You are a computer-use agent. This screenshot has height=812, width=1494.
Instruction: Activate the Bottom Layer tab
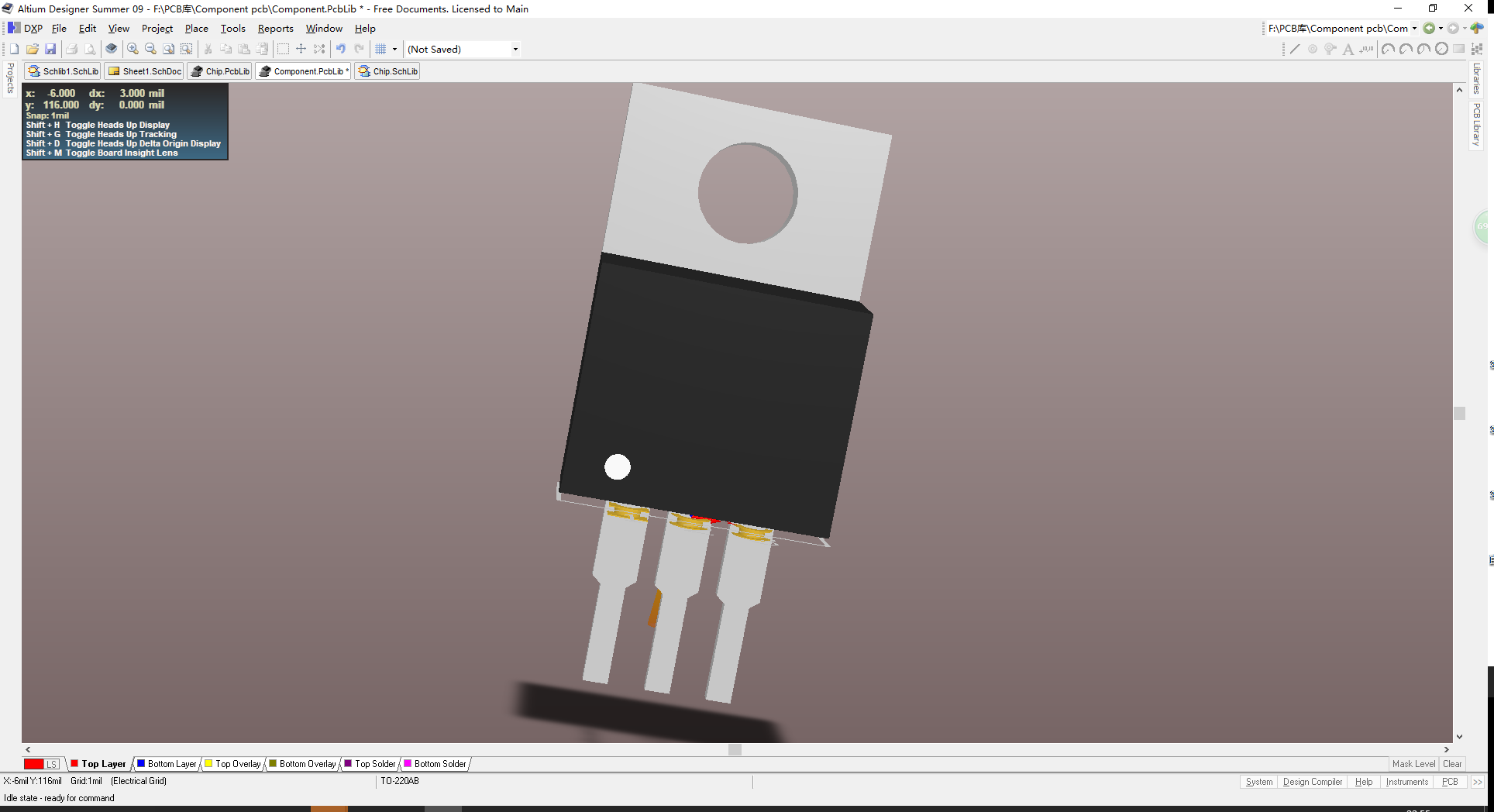167,764
